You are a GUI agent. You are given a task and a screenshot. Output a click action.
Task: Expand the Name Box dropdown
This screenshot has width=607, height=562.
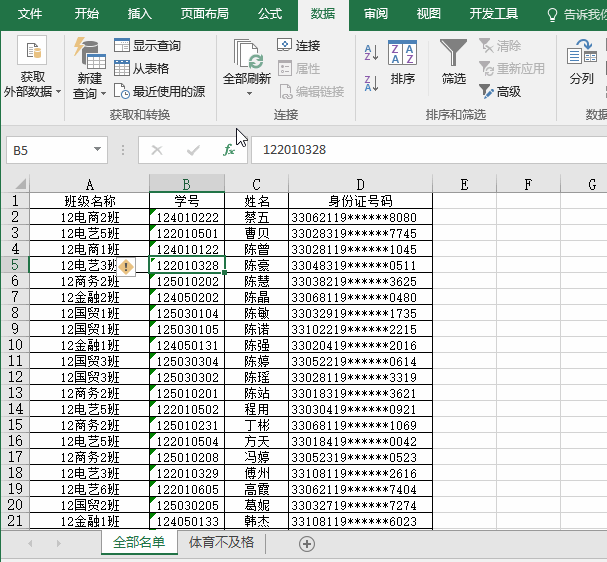[x=98, y=149]
